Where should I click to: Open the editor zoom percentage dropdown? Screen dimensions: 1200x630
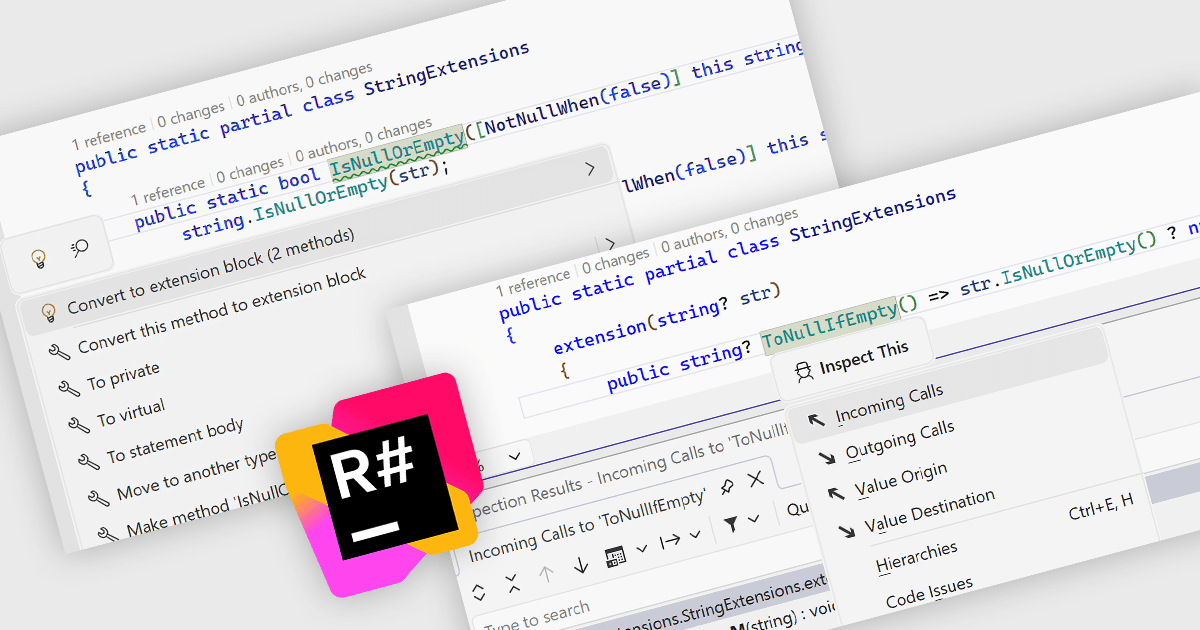point(514,456)
